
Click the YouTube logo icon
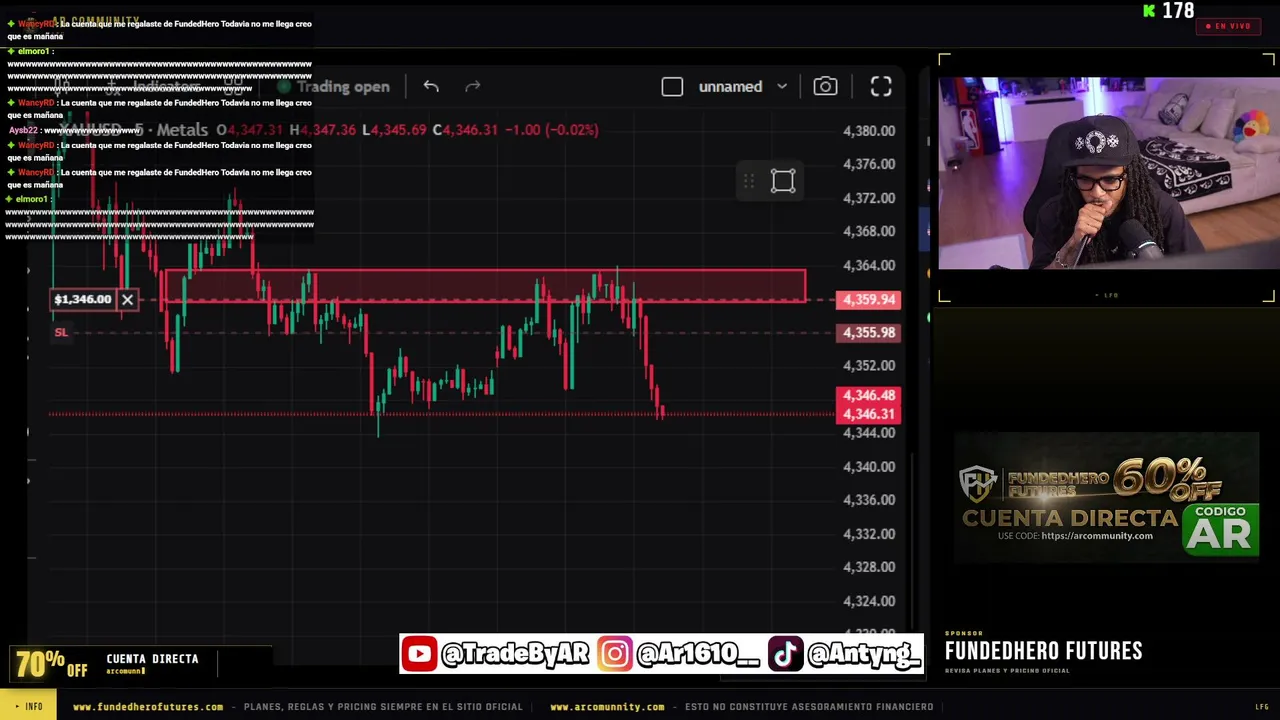420,654
